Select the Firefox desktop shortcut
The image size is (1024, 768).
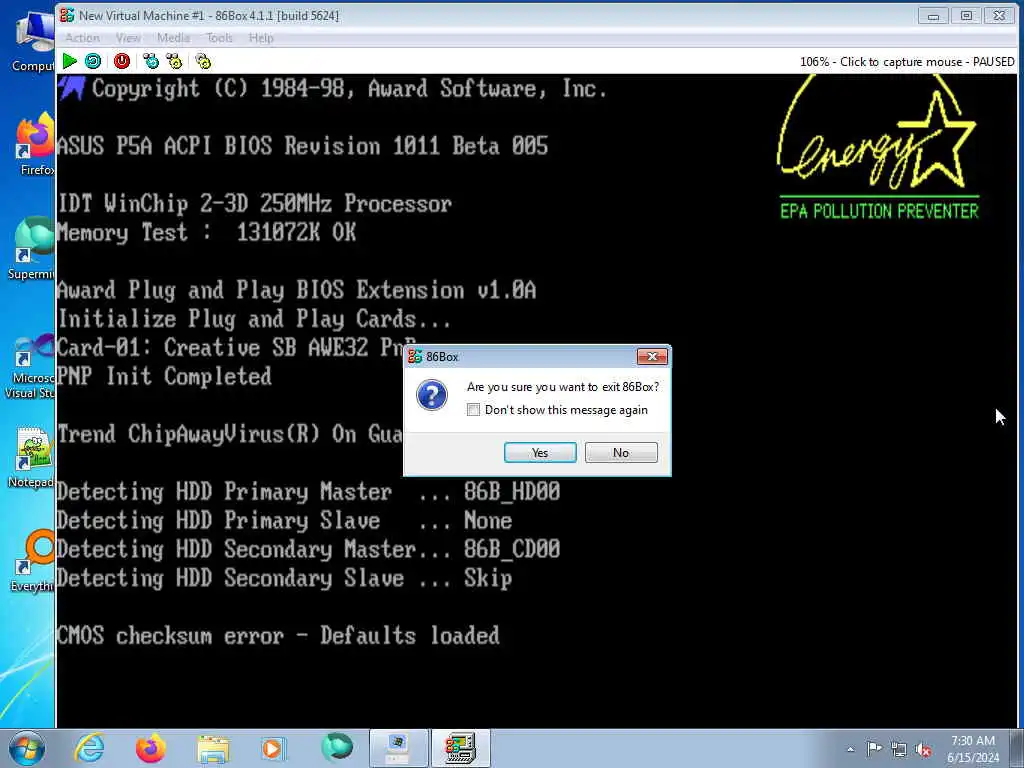click(35, 145)
